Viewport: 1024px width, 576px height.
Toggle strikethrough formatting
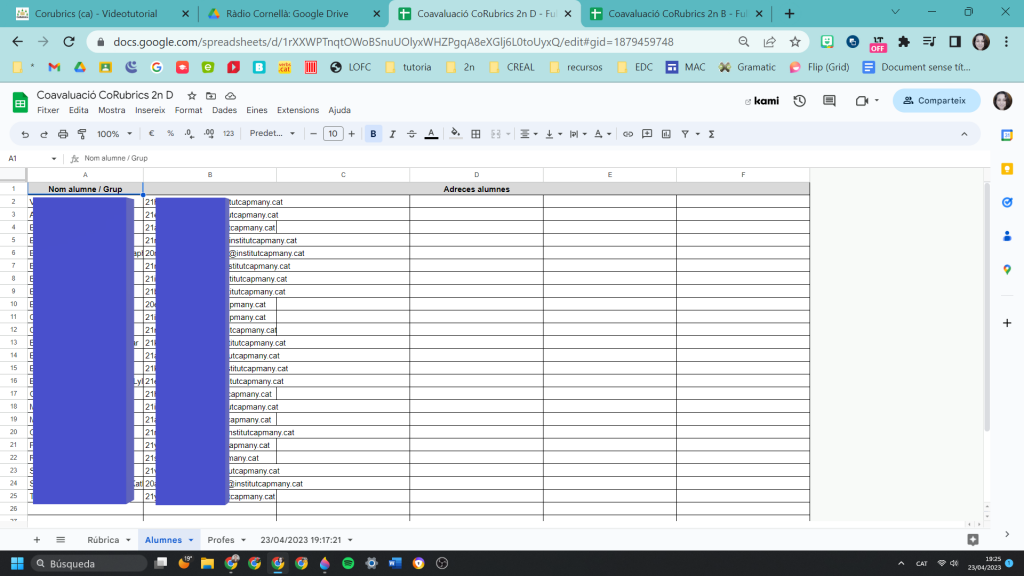point(412,134)
